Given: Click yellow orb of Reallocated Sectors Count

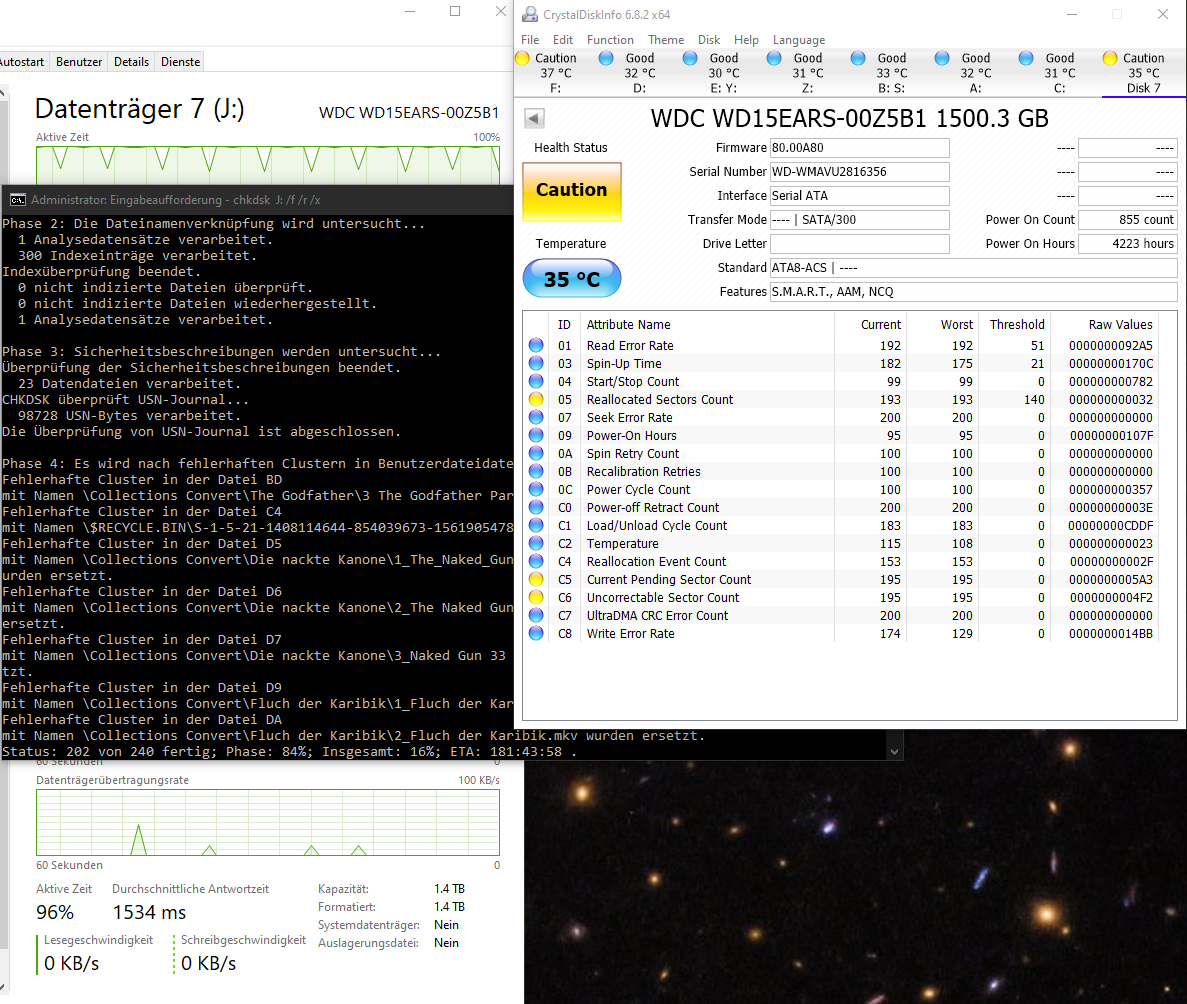Looking at the screenshot, I should tap(536, 399).
